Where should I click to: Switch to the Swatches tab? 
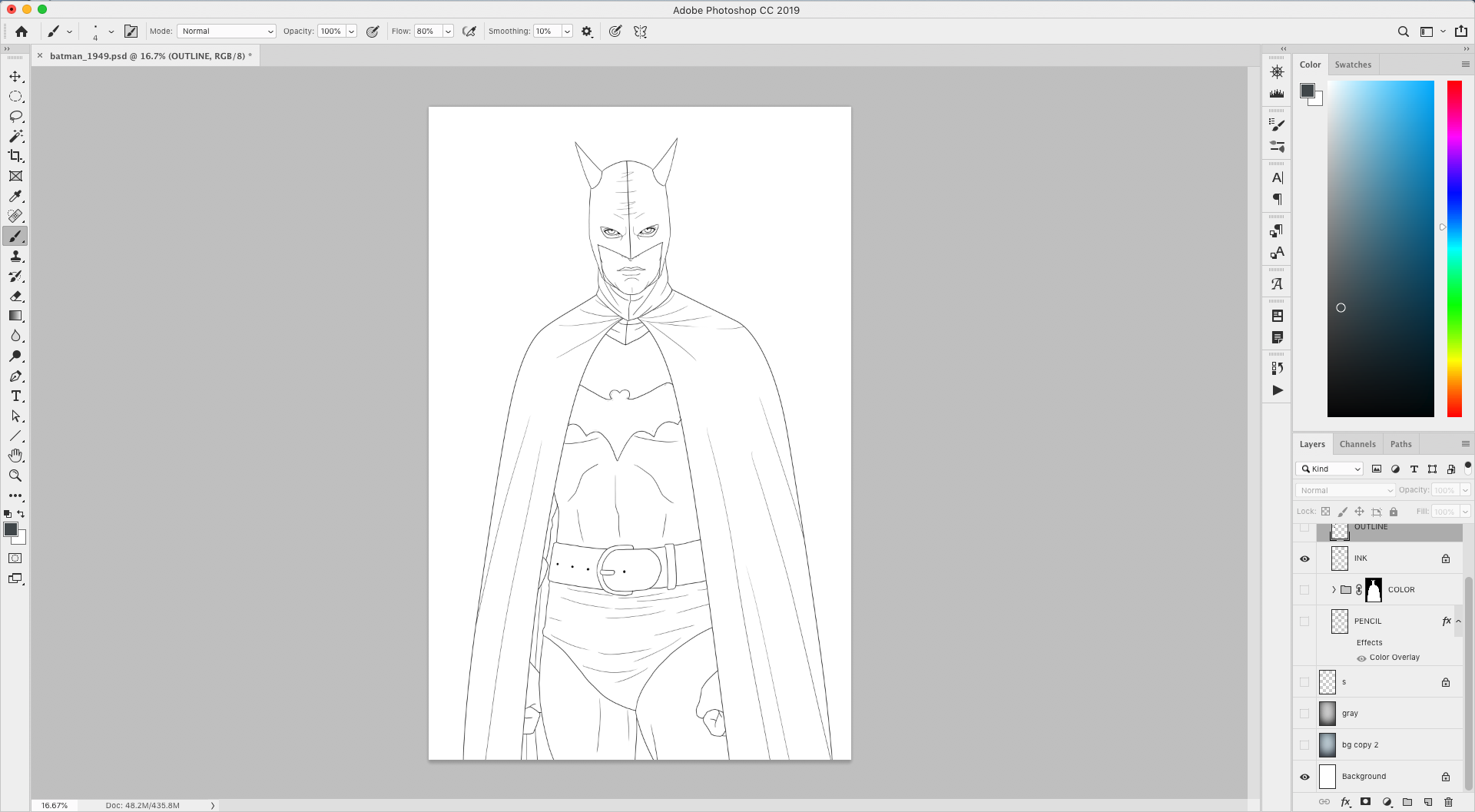click(1353, 65)
